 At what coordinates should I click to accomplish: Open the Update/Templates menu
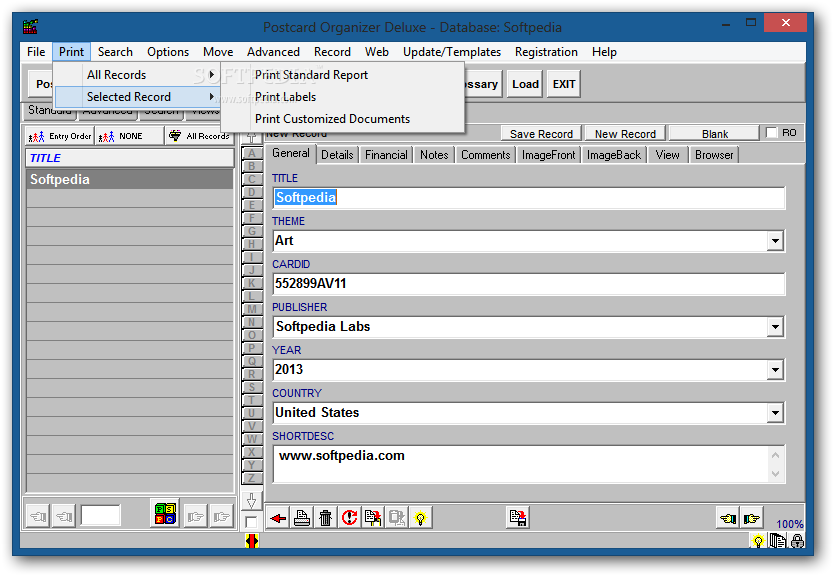tap(452, 52)
